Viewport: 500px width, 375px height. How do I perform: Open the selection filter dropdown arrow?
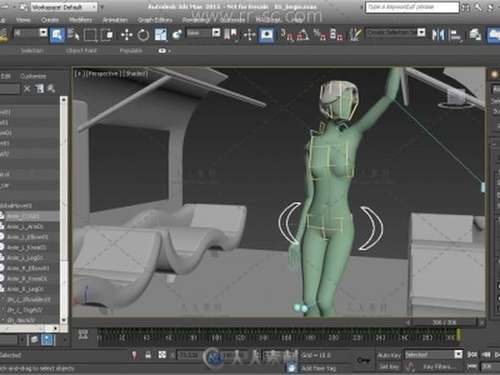[43, 33]
